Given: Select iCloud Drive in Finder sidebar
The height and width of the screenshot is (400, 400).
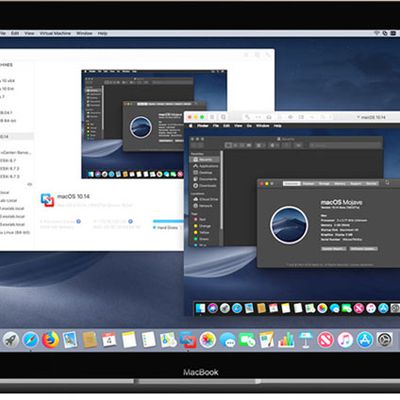Looking at the screenshot, I should pos(205,199).
